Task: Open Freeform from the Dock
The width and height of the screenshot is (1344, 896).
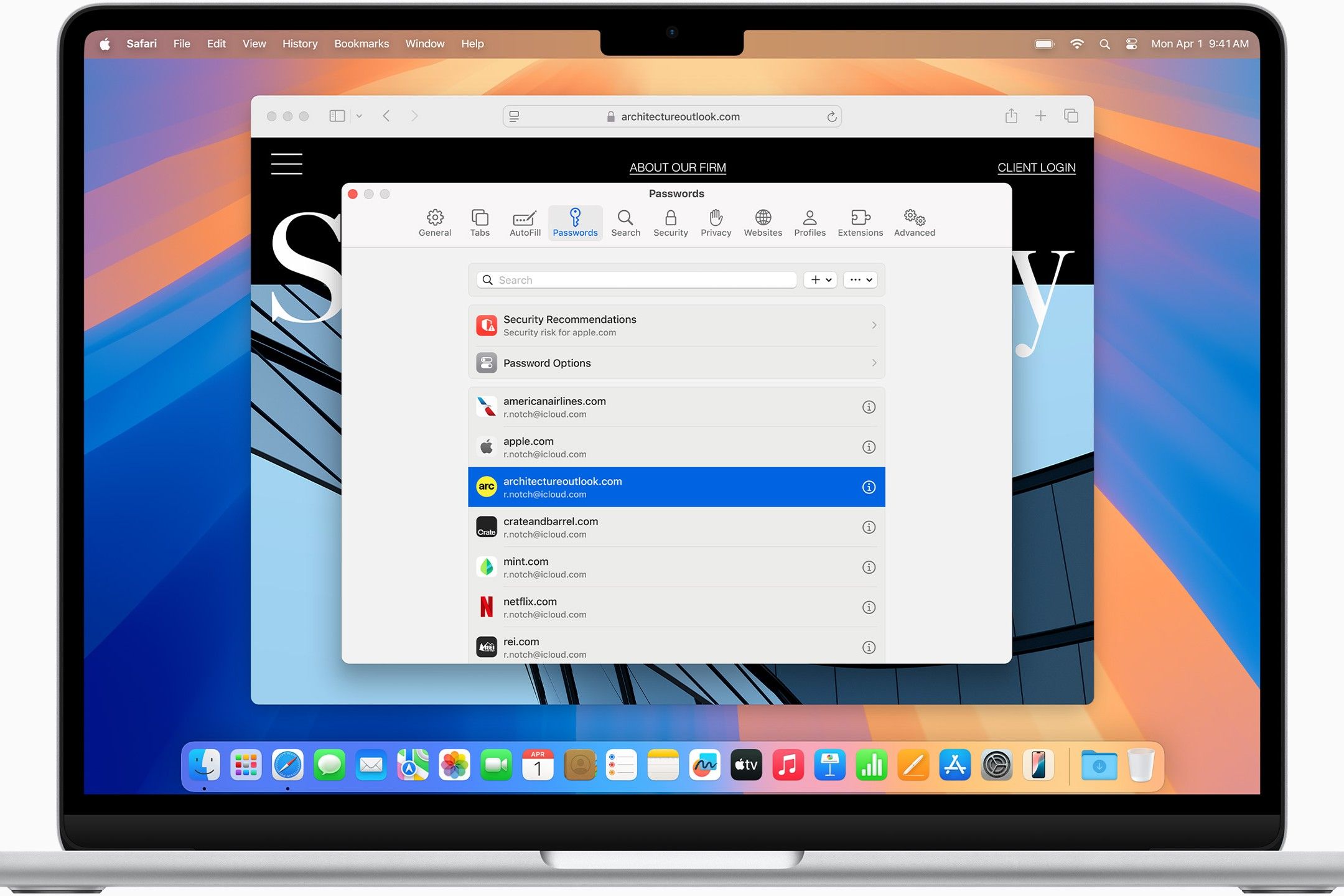Action: click(x=704, y=765)
